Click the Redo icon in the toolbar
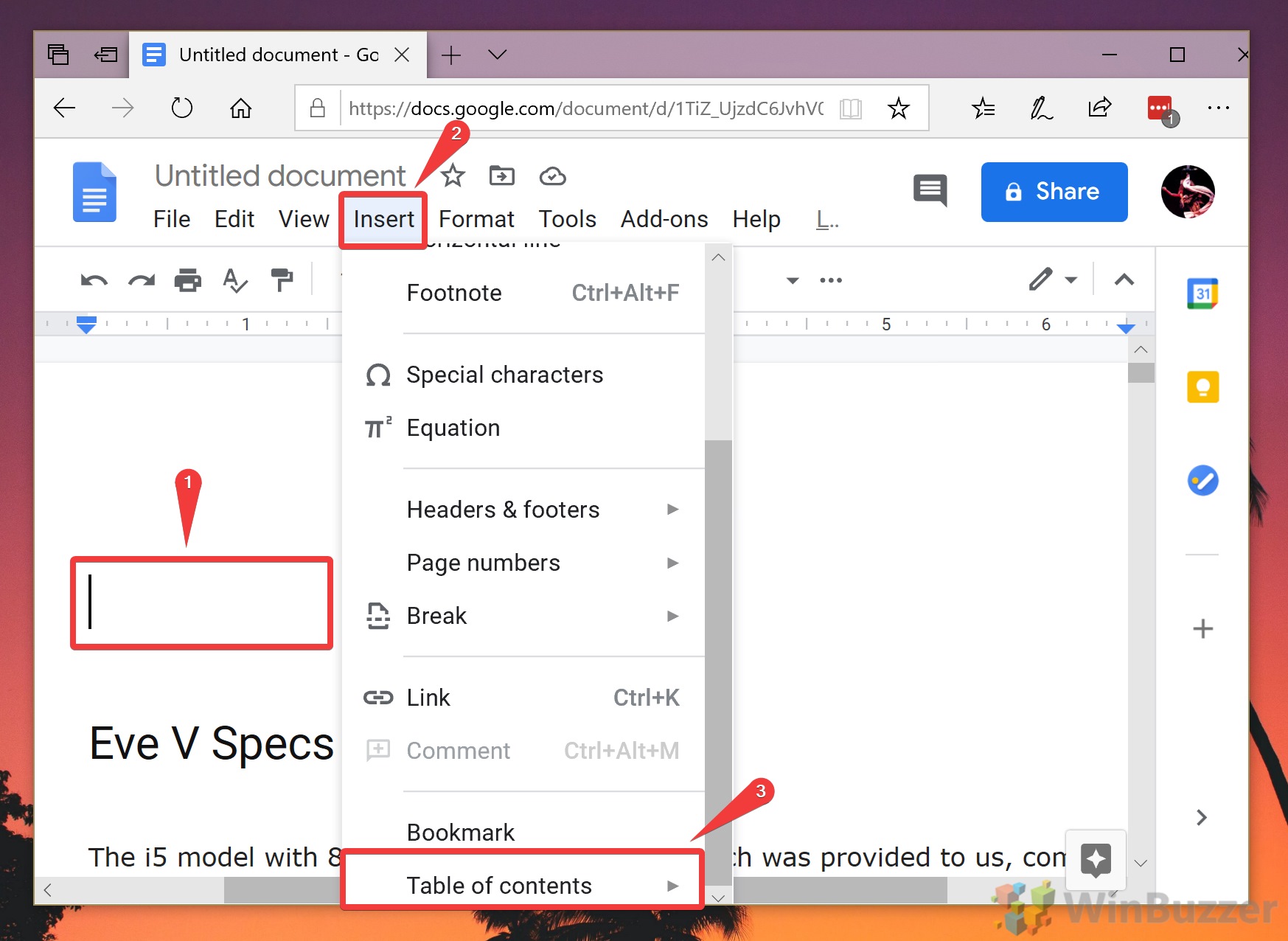Image resolution: width=1288 pixels, height=941 pixels. tap(141, 280)
